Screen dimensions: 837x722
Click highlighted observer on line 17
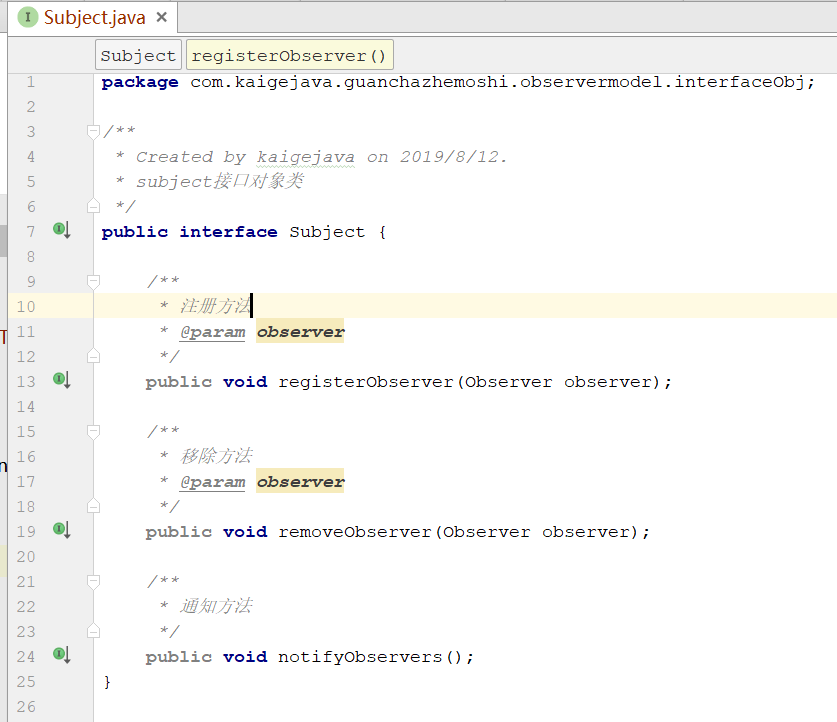(x=300, y=482)
